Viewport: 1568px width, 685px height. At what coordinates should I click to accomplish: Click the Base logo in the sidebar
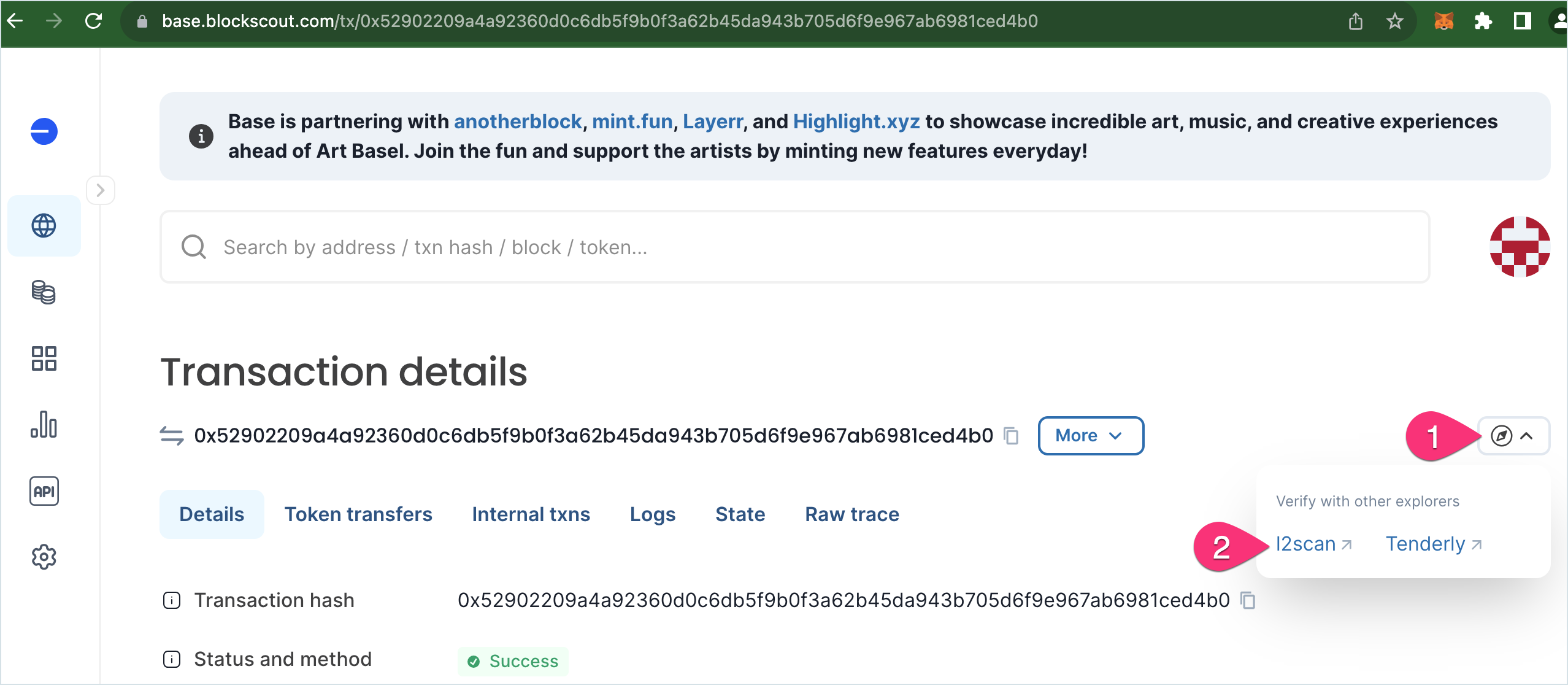coord(44,131)
